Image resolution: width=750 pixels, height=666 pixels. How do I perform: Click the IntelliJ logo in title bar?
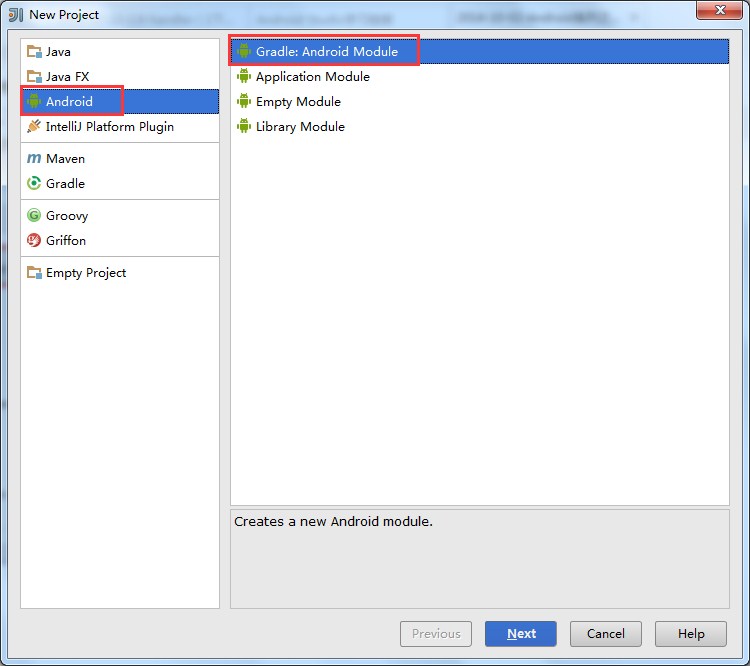16,15
